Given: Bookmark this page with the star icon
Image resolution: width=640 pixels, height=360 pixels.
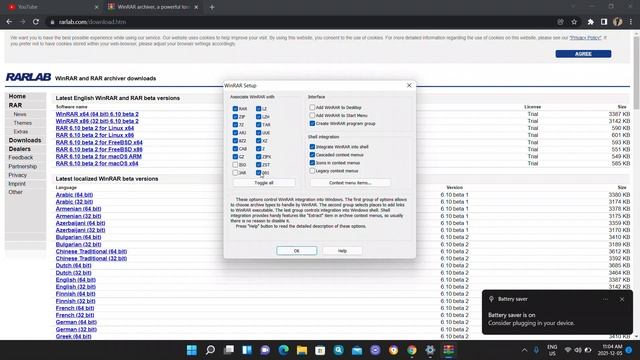Looking at the screenshot, I should (574, 22).
